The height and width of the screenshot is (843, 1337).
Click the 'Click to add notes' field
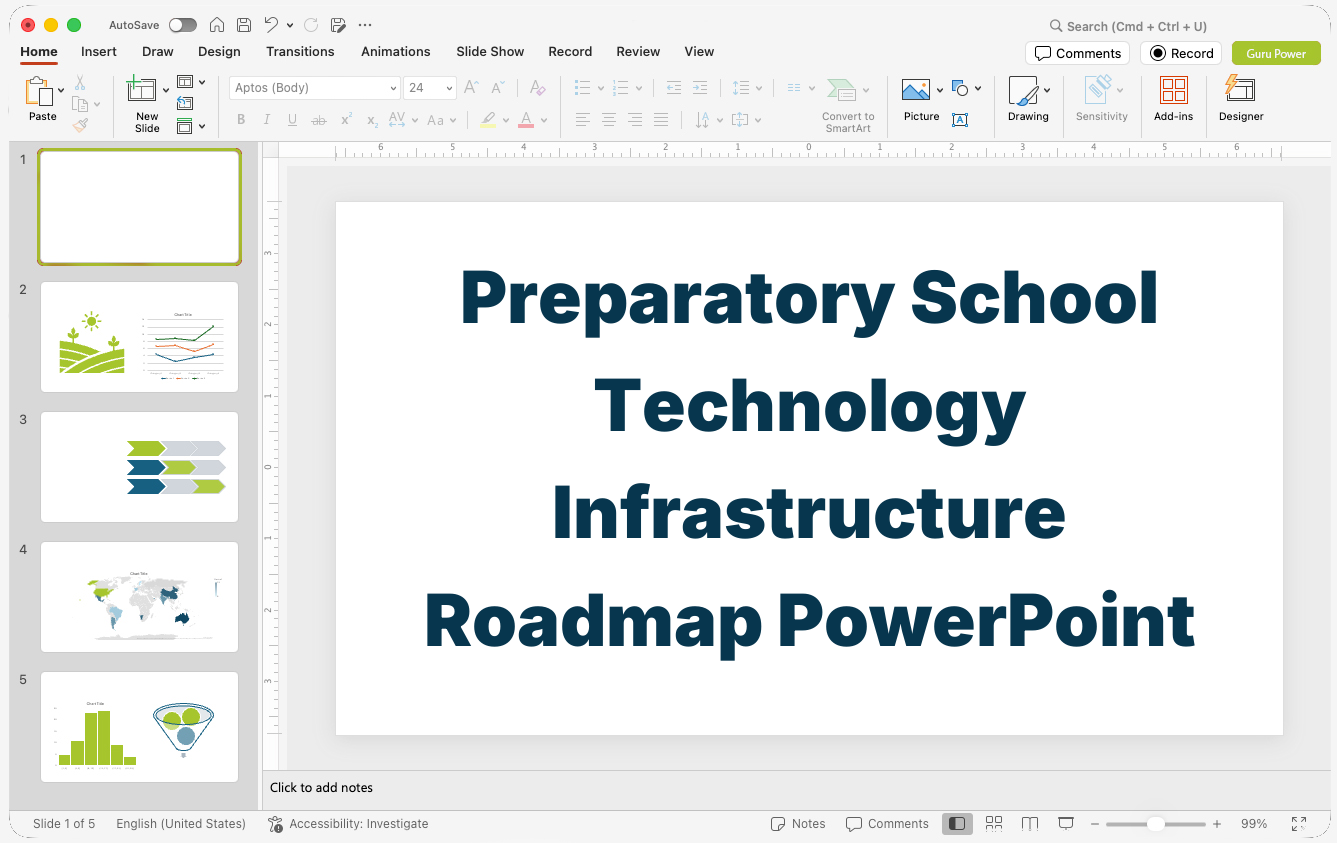(796, 788)
